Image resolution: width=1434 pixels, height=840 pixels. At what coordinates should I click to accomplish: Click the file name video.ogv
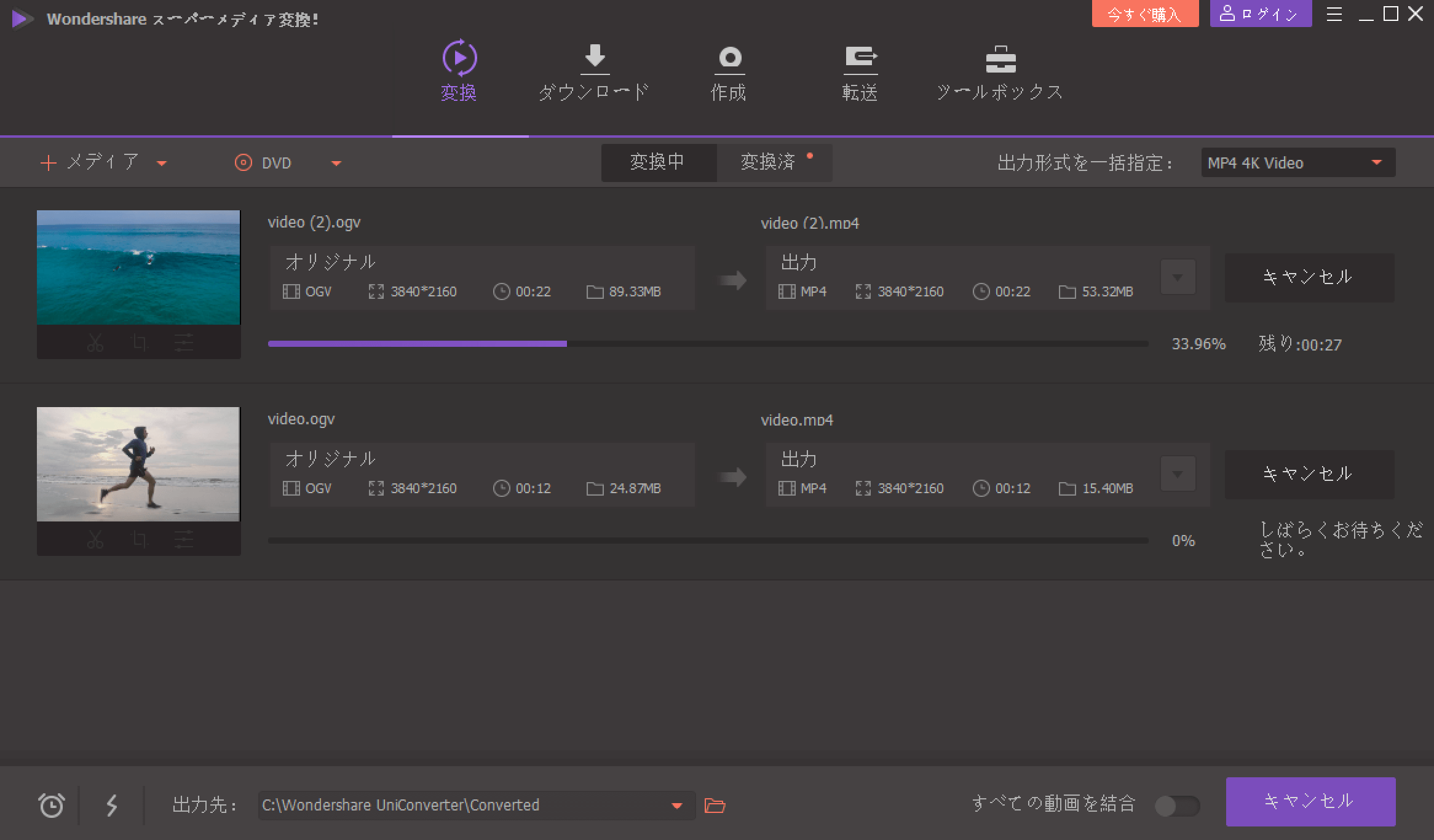coord(301,419)
